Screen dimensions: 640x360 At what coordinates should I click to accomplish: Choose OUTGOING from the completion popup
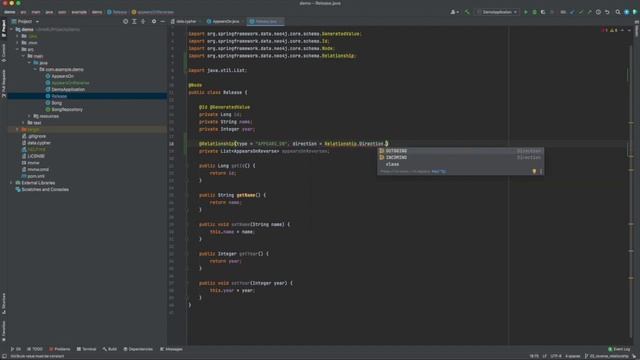click(x=460, y=151)
